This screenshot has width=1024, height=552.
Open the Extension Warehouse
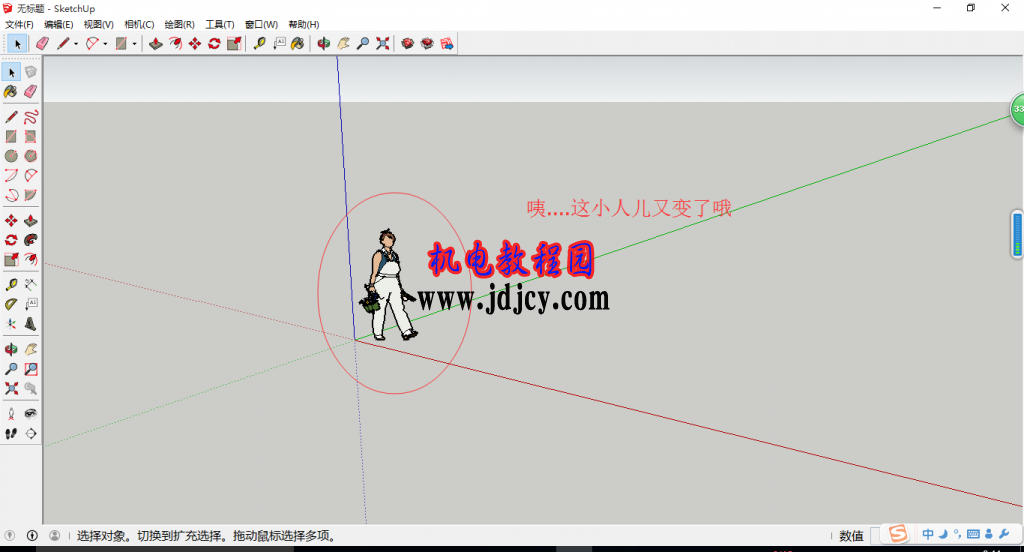click(427, 44)
